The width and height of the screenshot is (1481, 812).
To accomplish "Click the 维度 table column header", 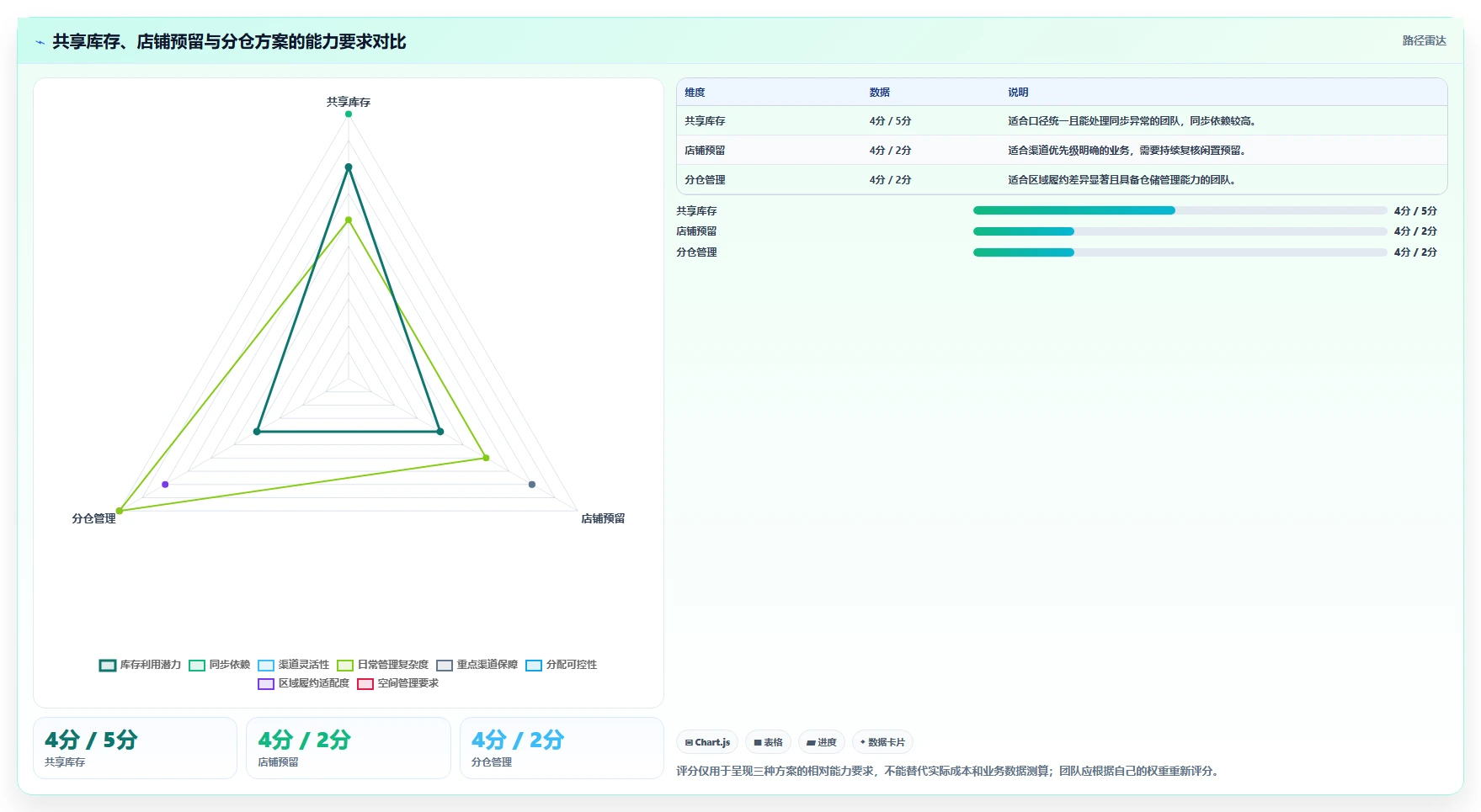I will click(x=695, y=93).
